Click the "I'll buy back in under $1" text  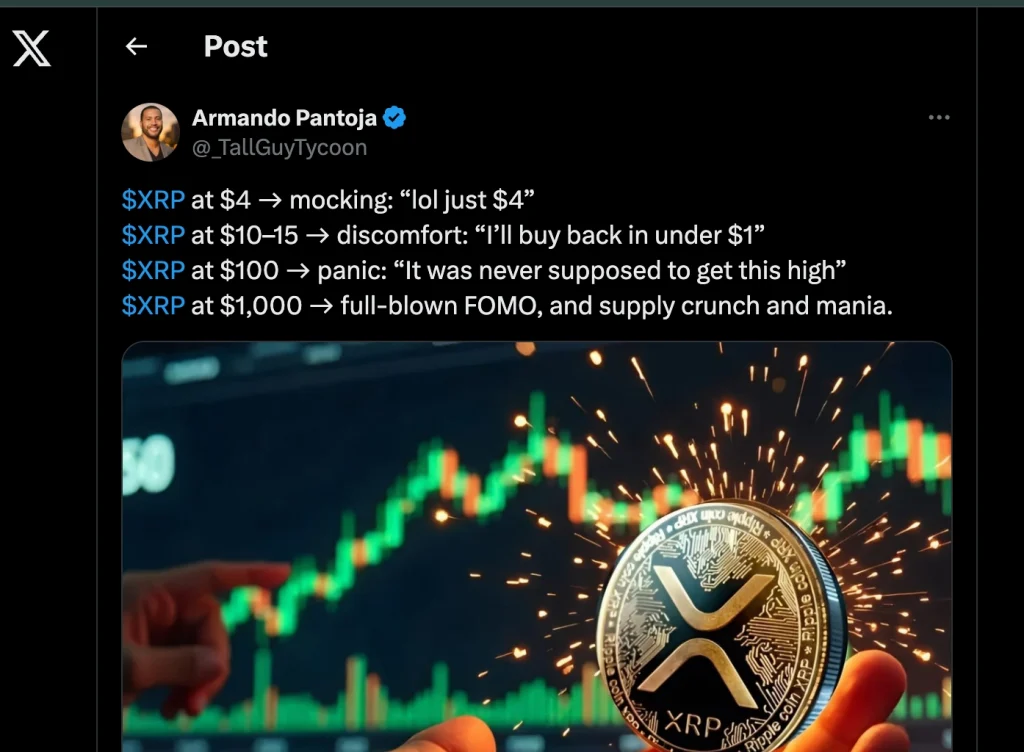coord(616,235)
